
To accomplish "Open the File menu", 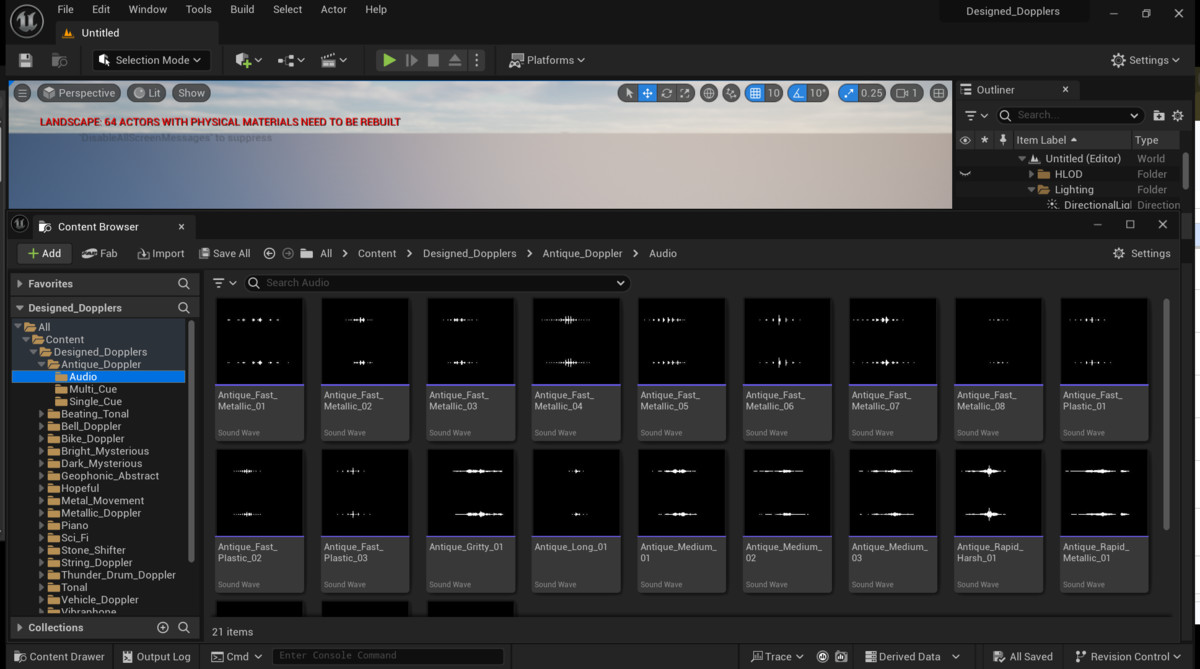I will (65, 9).
